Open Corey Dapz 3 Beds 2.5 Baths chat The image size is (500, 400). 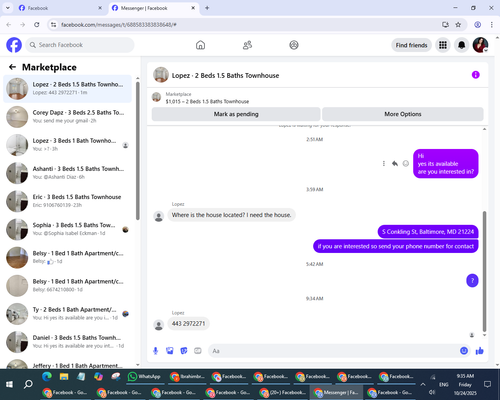pyautogui.click(x=67, y=117)
